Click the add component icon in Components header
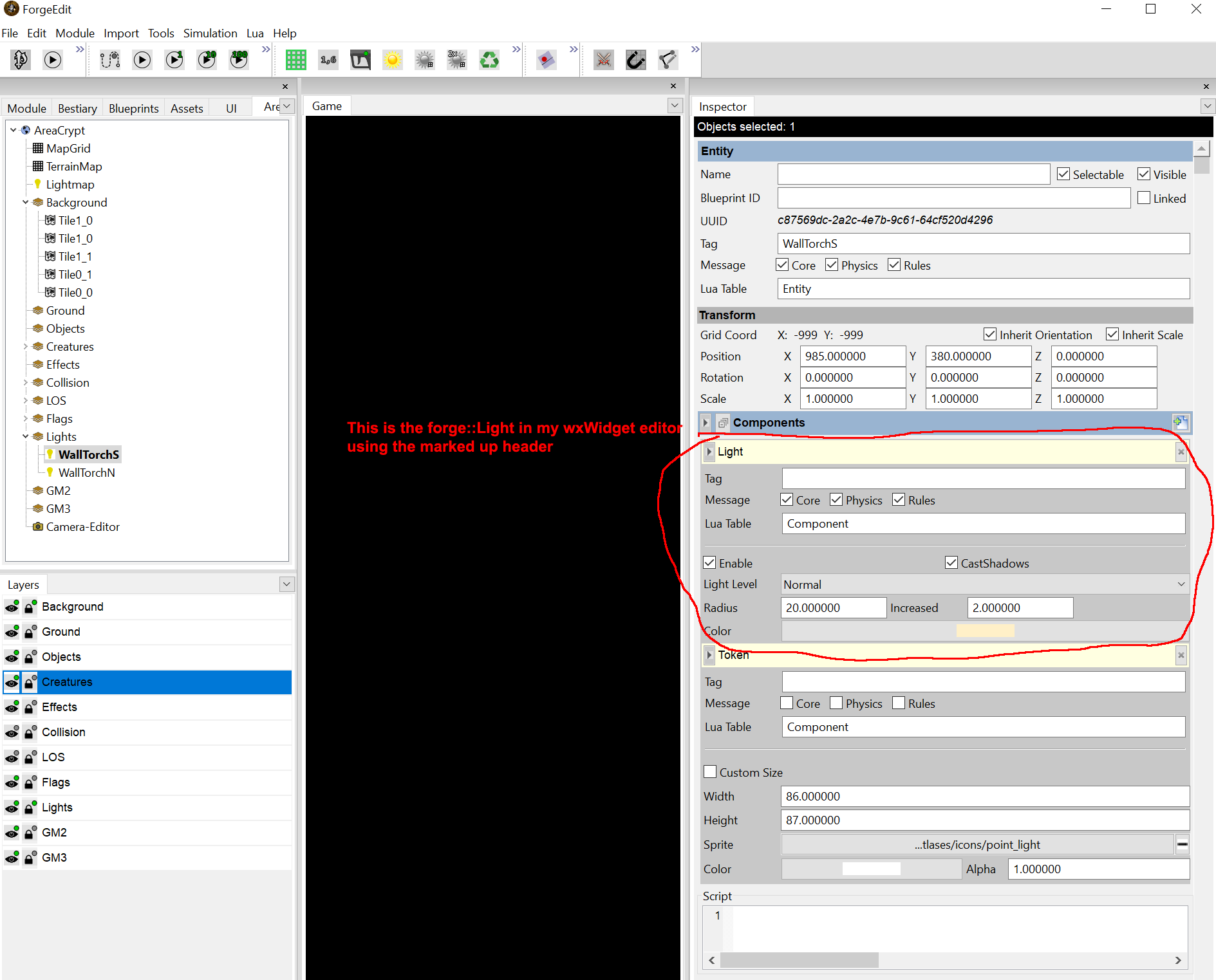 tap(1181, 423)
